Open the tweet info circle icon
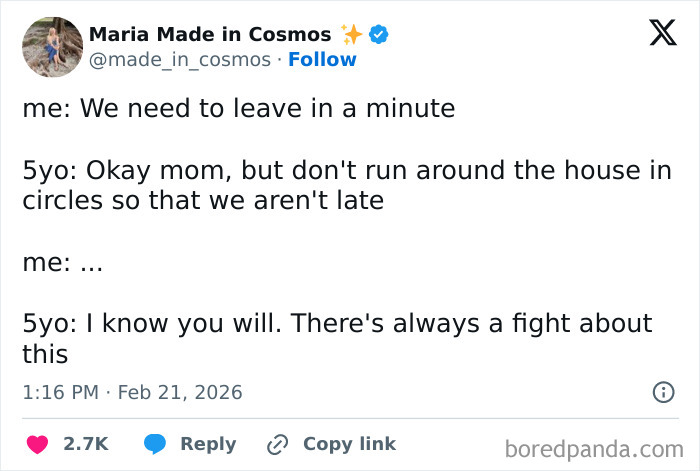This screenshot has width=700, height=471. tap(663, 392)
